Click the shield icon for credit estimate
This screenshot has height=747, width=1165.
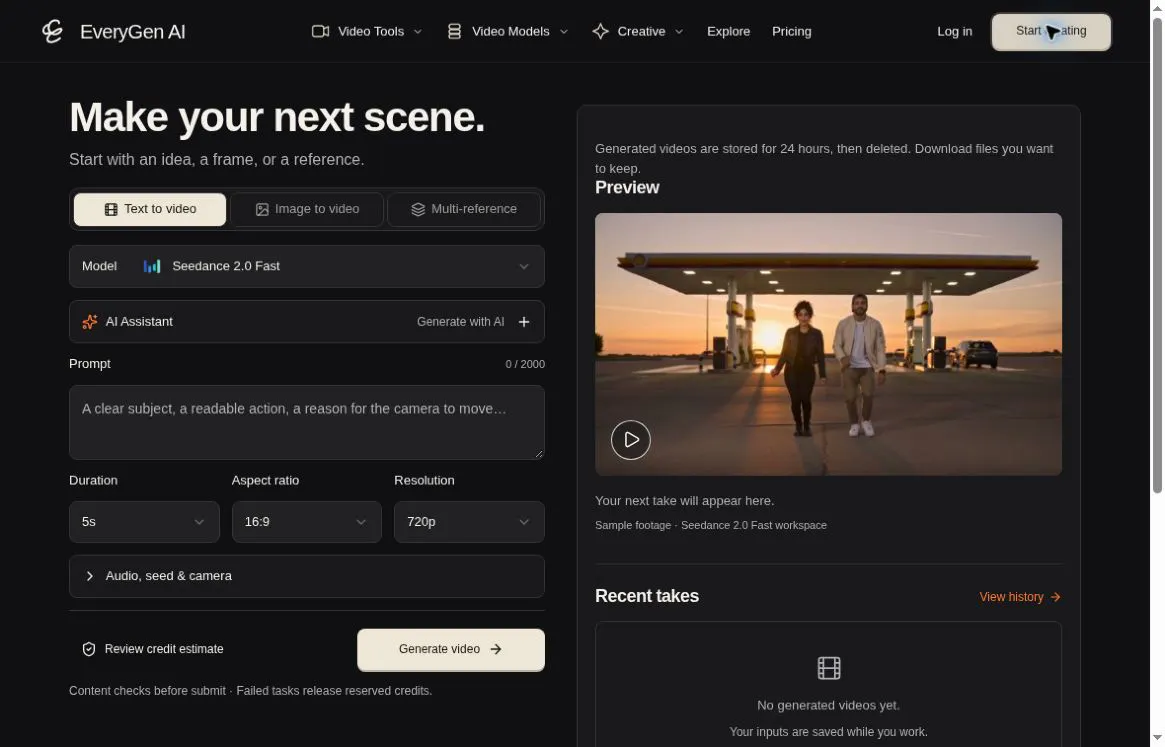coord(88,649)
